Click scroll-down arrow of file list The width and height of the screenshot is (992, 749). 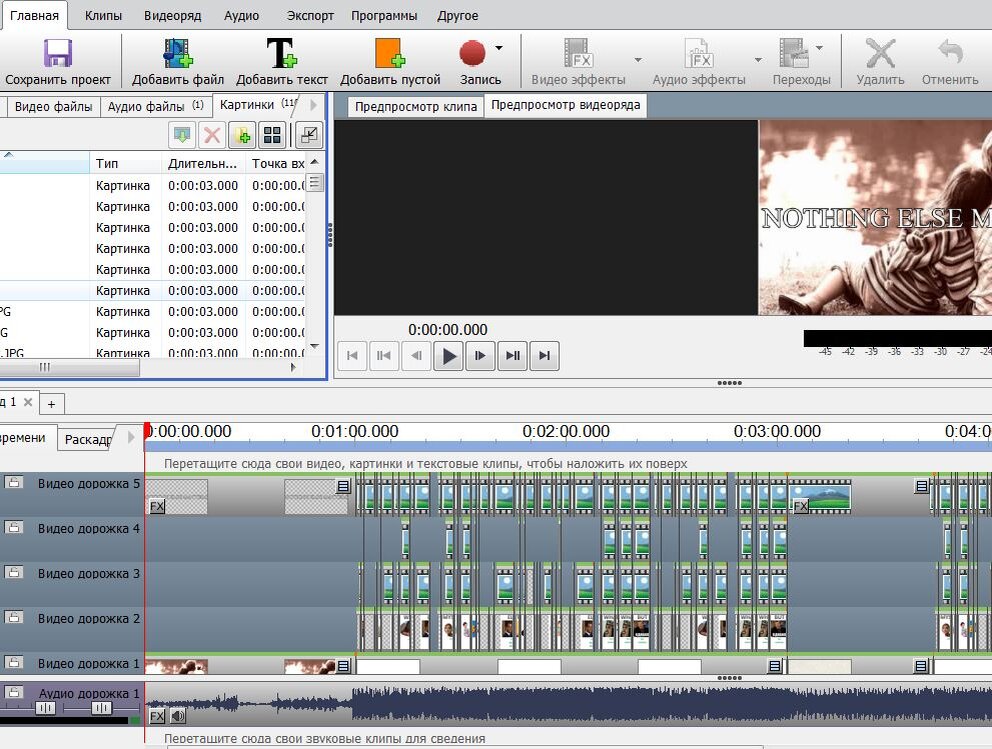(314, 347)
